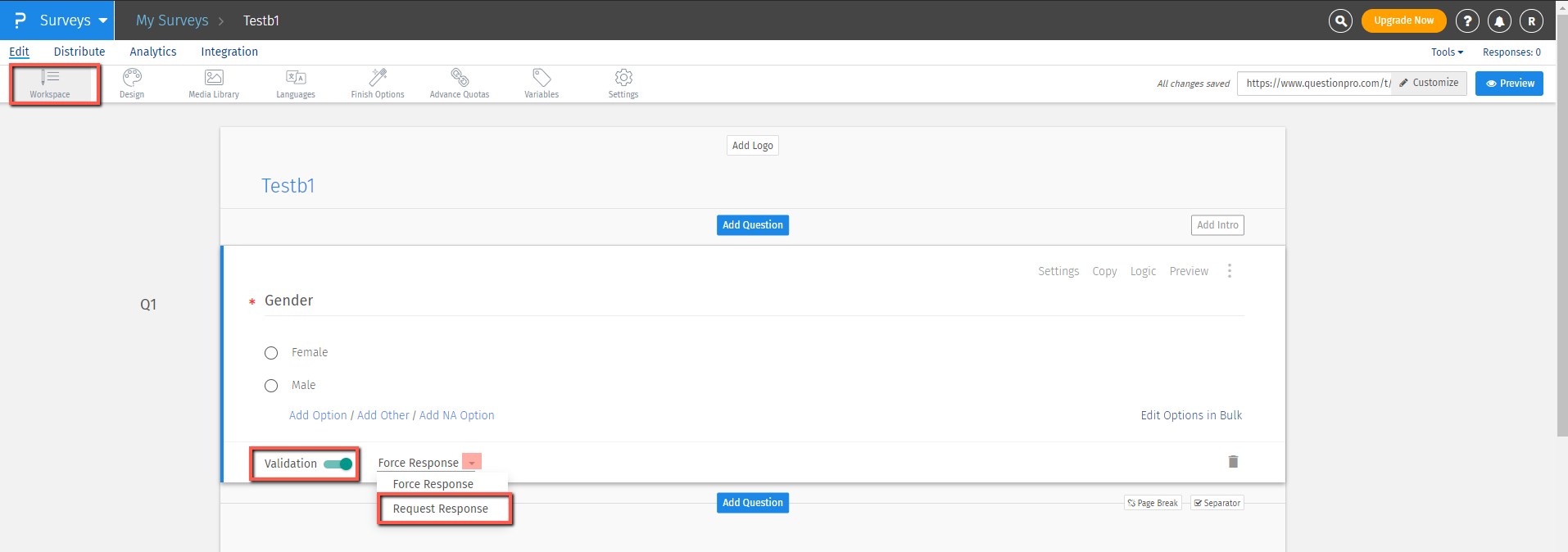The height and width of the screenshot is (552, 1568).
Task: Choose Request Response from the list
Action: coord(441,509)
